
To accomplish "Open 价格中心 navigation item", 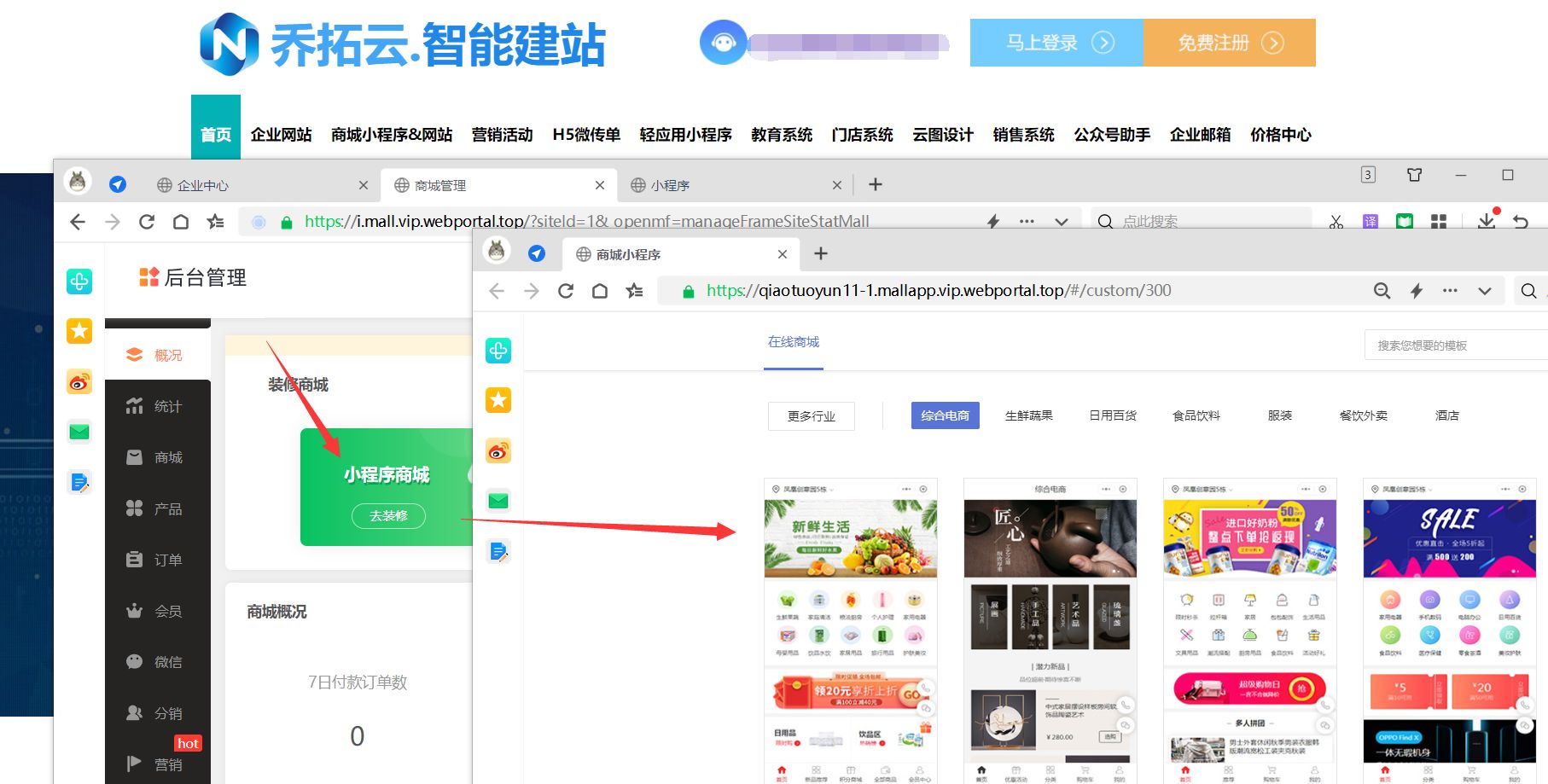I will coord(1281,135).
